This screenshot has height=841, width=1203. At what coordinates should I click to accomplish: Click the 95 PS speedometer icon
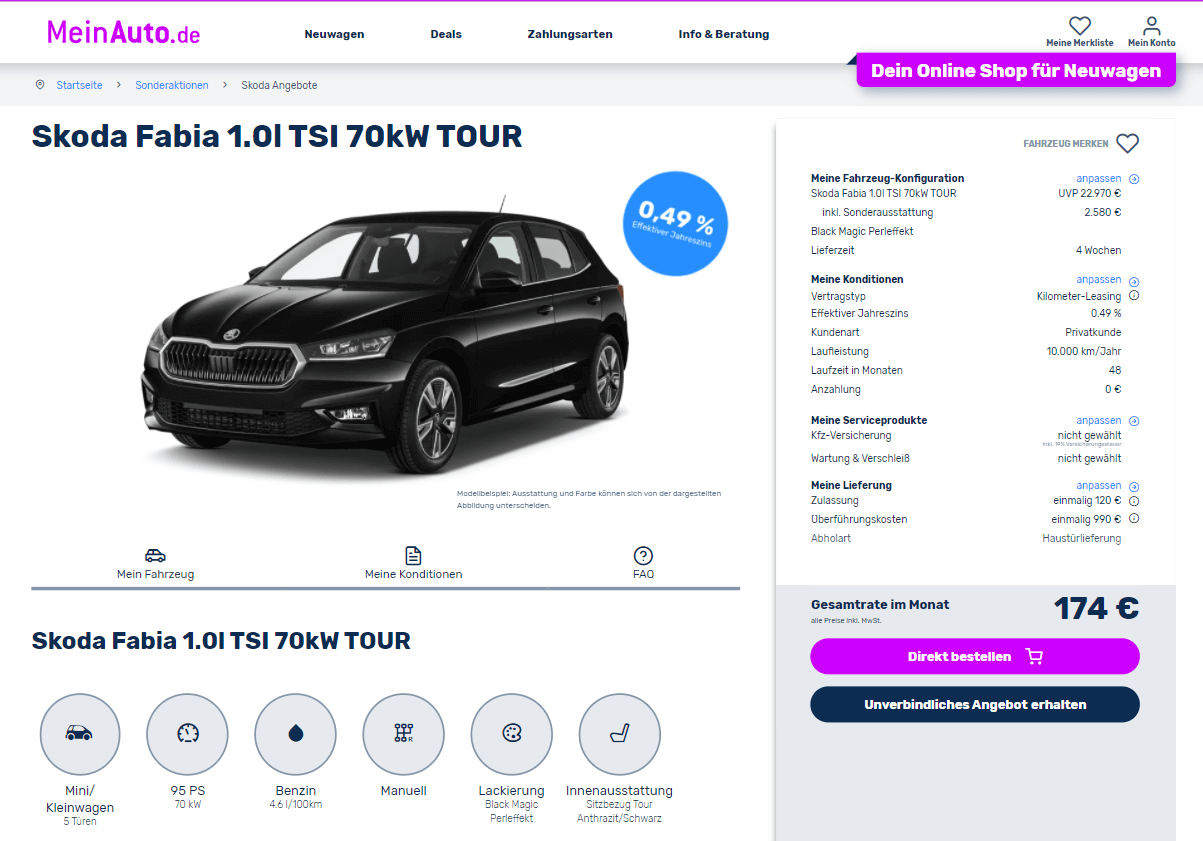[187, 734]
